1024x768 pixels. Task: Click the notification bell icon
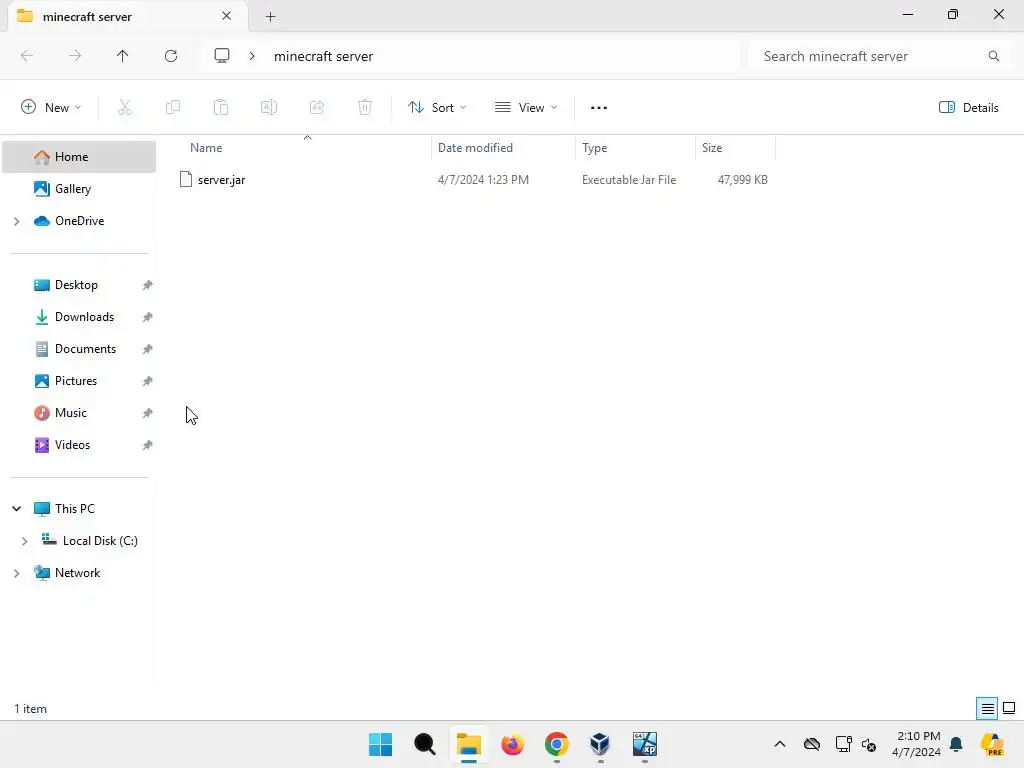click(x=956, y=744)
